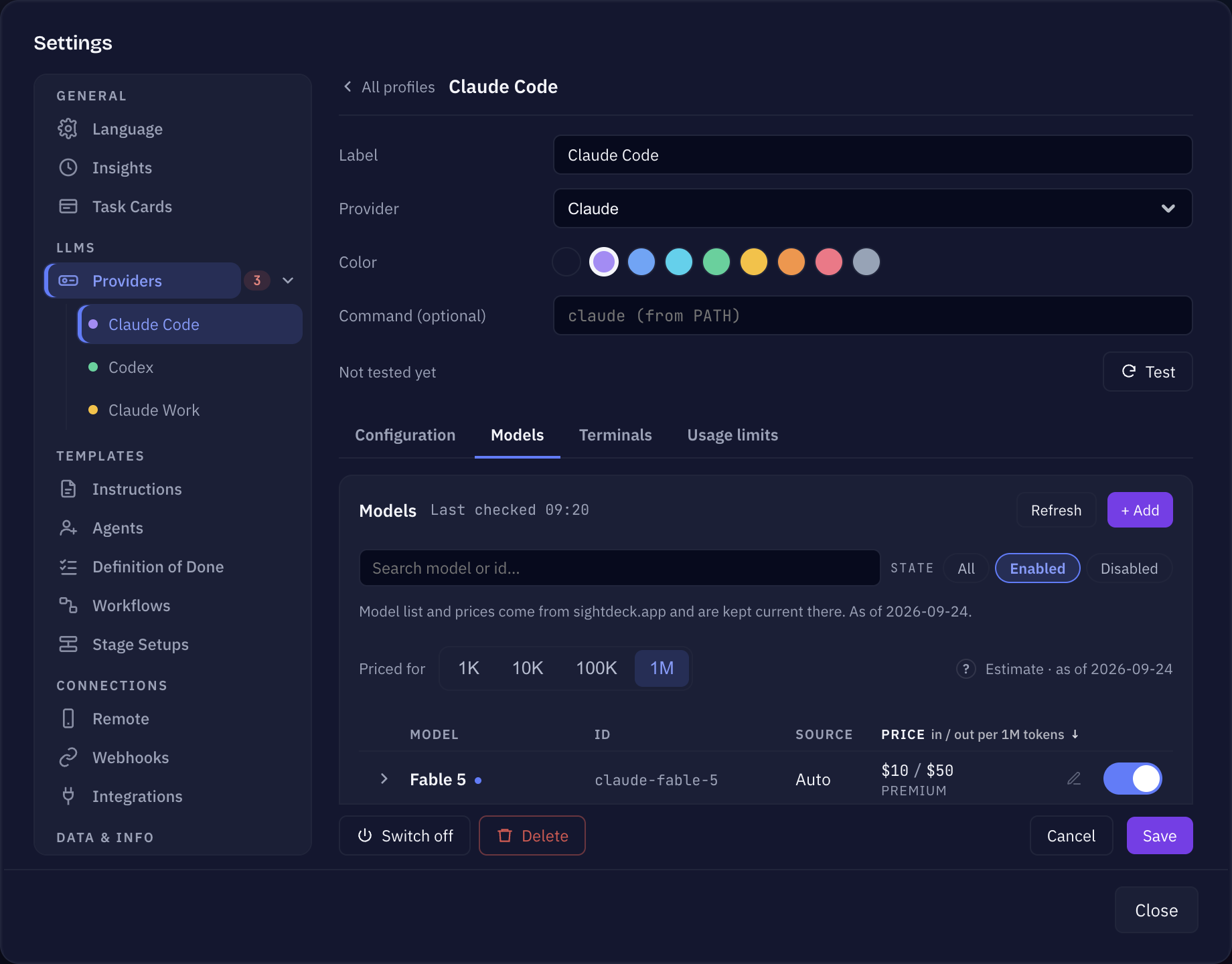This screenshot has width=1232, height=964.
Task: Open Language settings gear icon
Action: 68,129
